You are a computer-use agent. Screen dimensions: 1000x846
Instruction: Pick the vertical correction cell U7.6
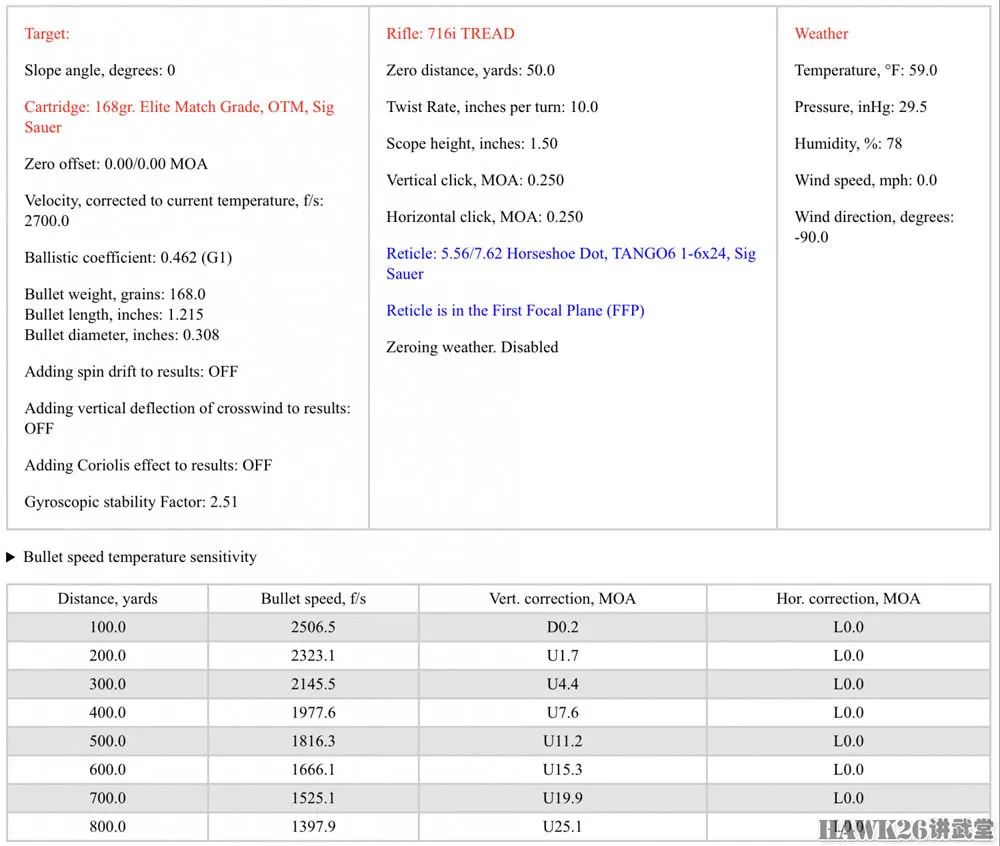pos(562,713)
